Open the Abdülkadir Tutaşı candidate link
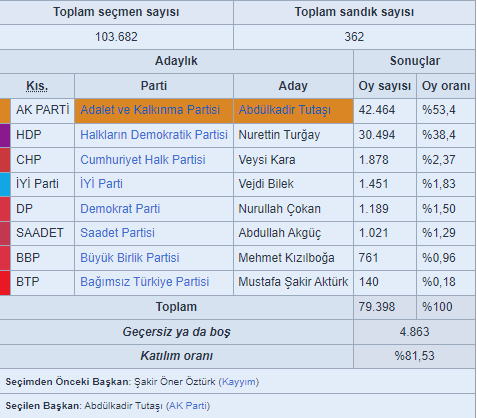Image resolution: width=477 pixels, height=418 pixels. tap(285, 110)
